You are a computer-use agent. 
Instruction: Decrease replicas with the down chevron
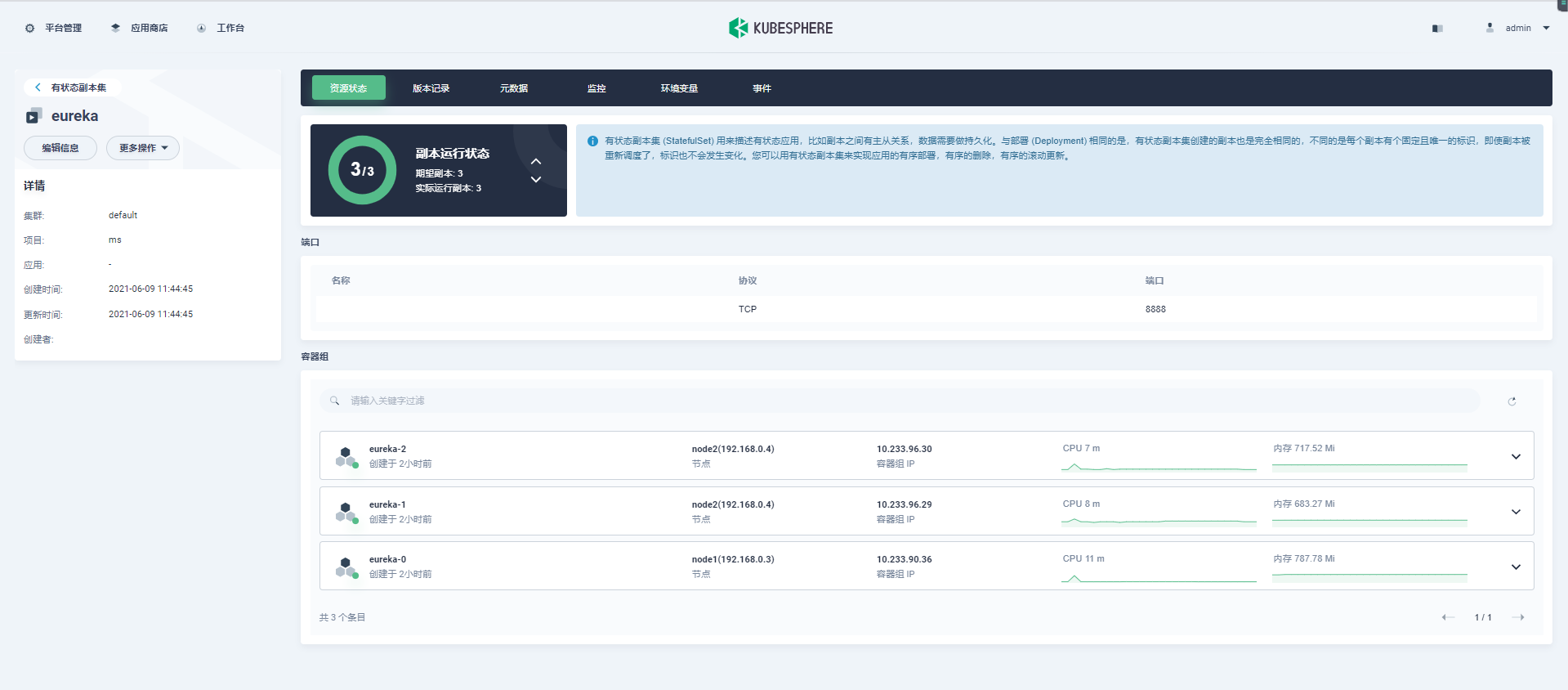click(536, 179)
